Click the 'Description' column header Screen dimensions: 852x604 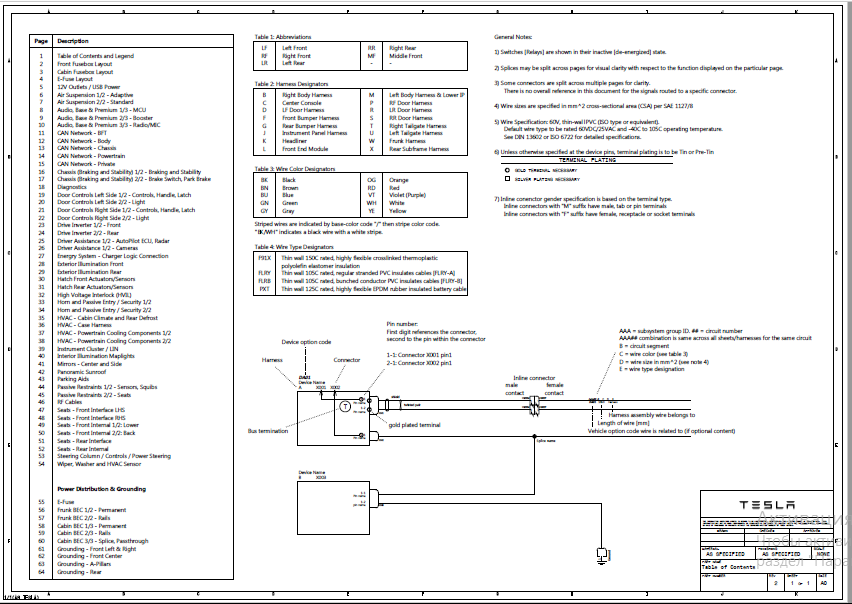(73, 41)
